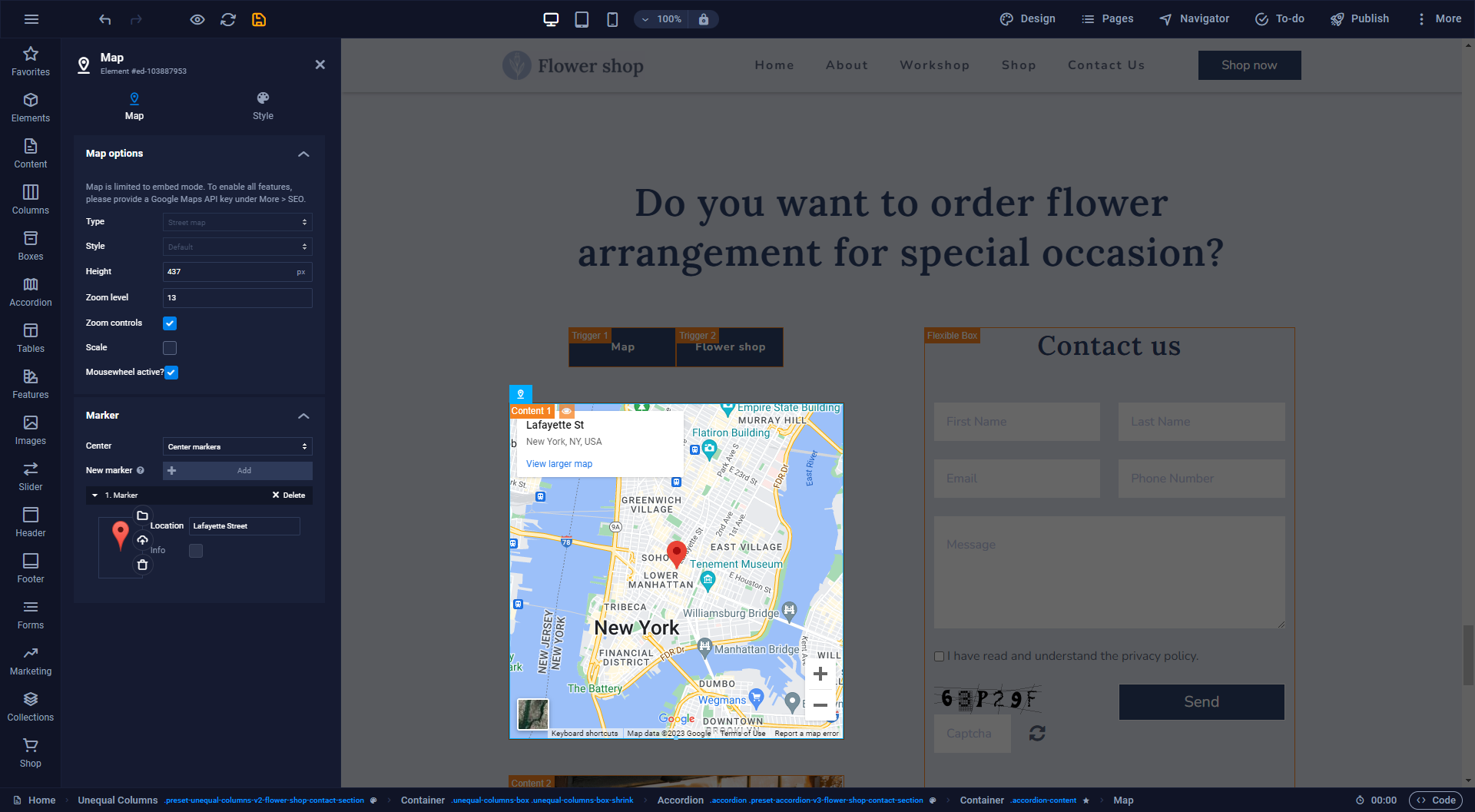The image size is (1475, 812).
Task: Click the undo arrow icon
Action: [105, 19]
